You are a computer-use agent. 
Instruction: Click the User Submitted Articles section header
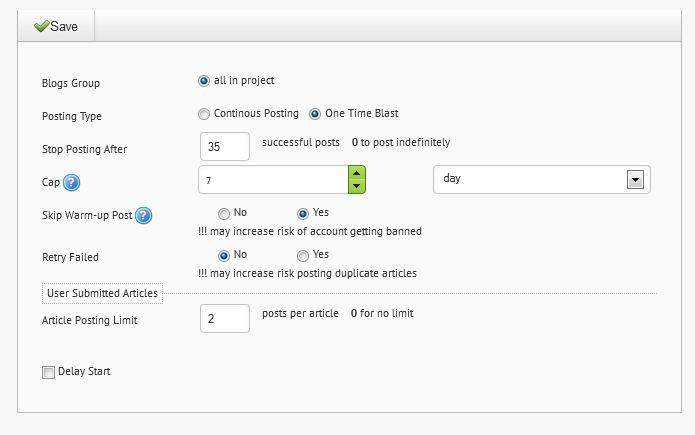102,293
